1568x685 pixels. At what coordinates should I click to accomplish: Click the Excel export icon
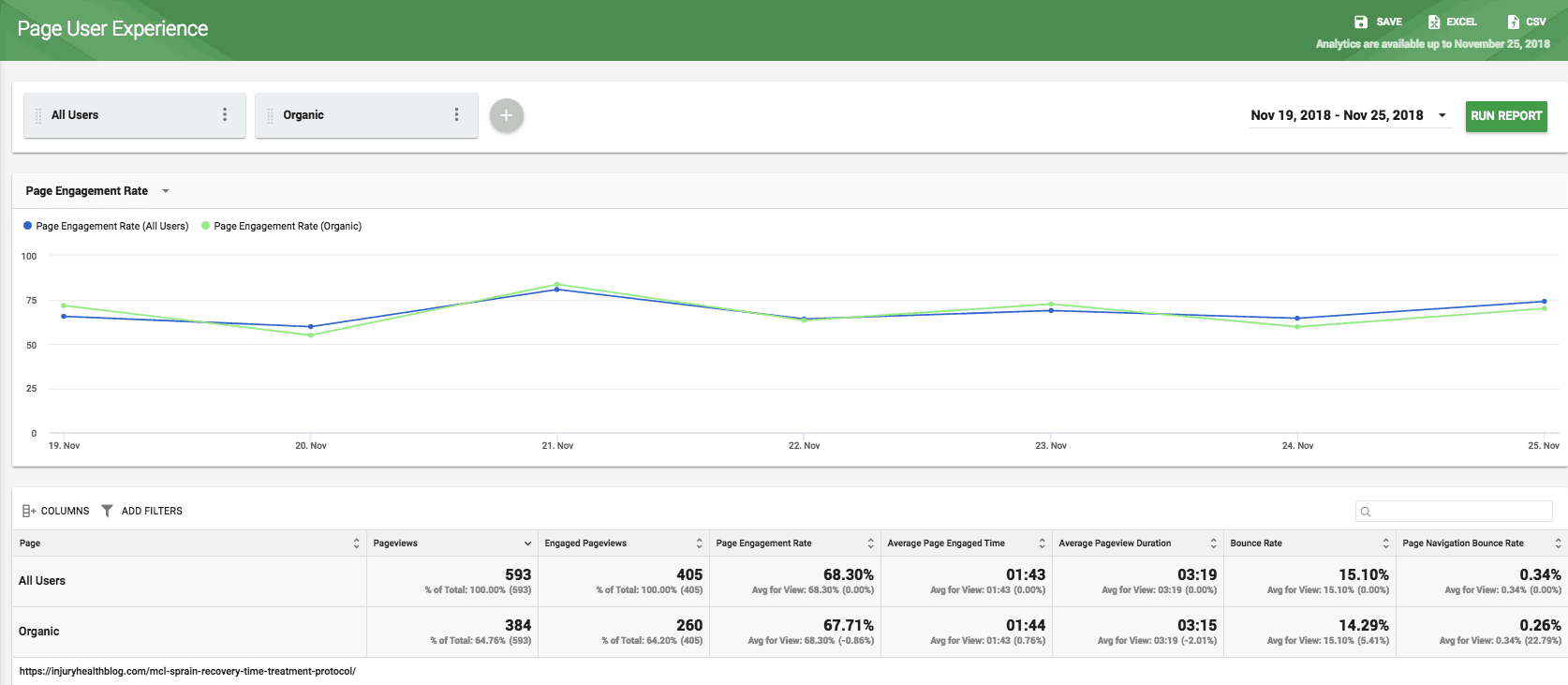click(x=1434, y=22)
